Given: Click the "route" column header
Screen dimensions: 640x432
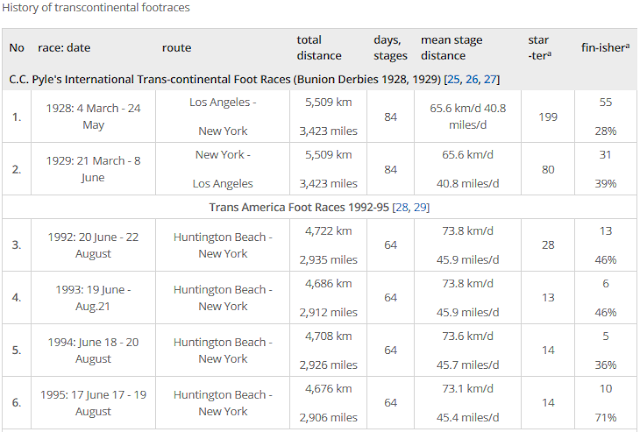Looking at the screenshot, I should [x=176, y=48].
